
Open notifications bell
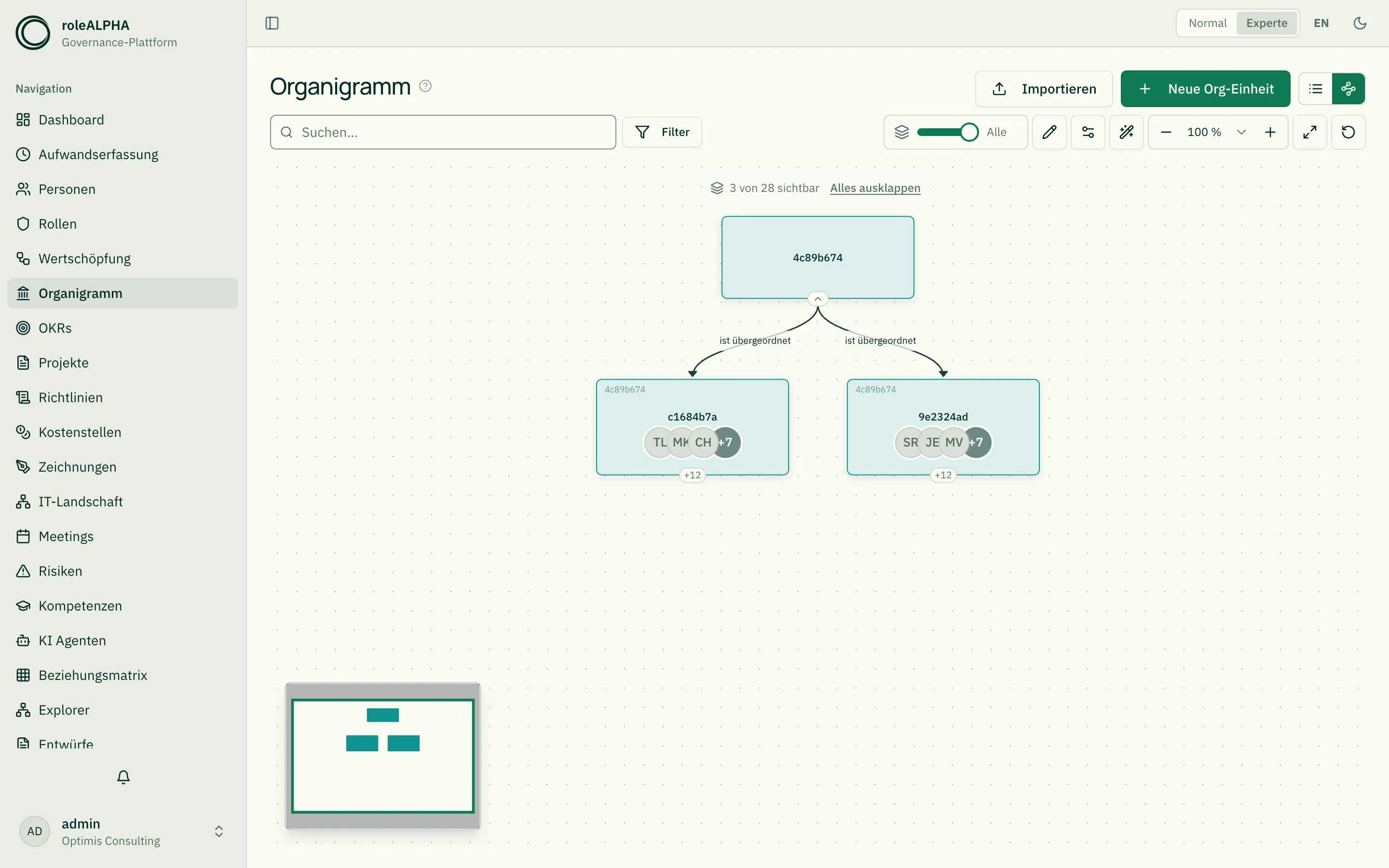(x=123, y=777)
